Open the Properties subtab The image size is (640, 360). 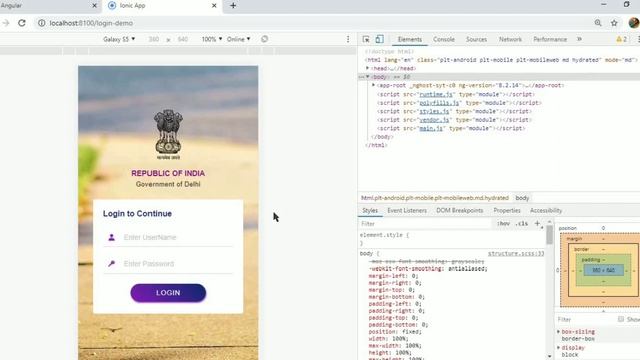click(507, 211)
